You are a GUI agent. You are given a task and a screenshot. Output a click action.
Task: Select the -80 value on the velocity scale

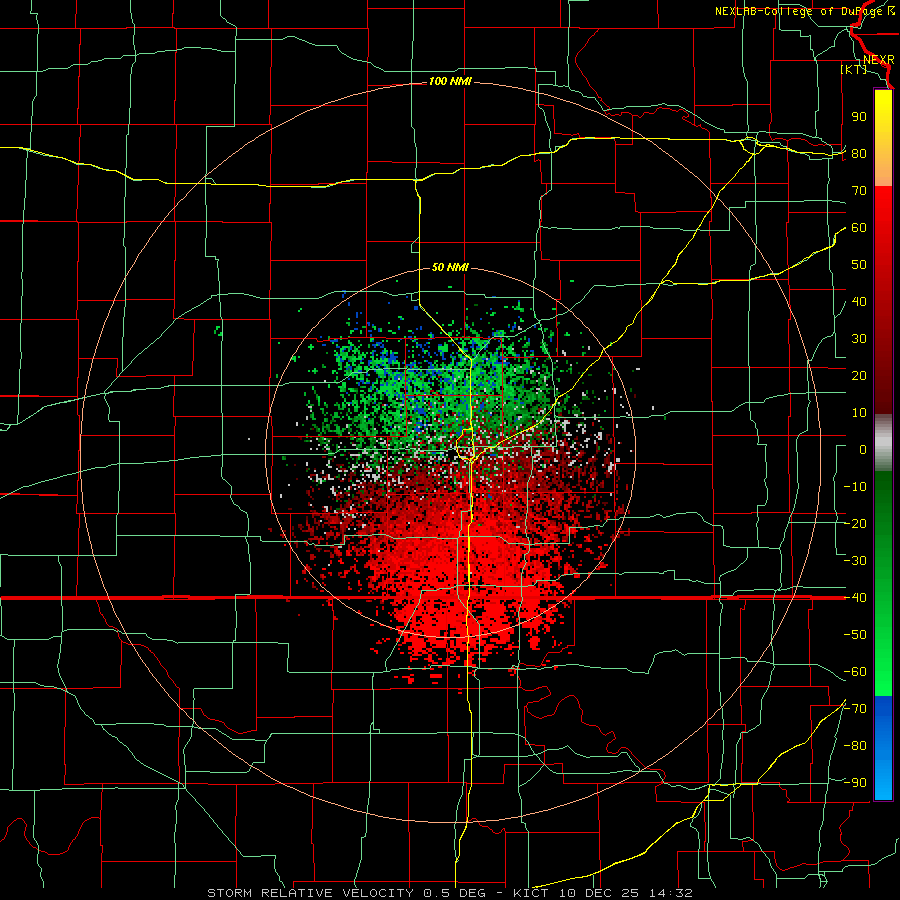[x=855, y=746]
